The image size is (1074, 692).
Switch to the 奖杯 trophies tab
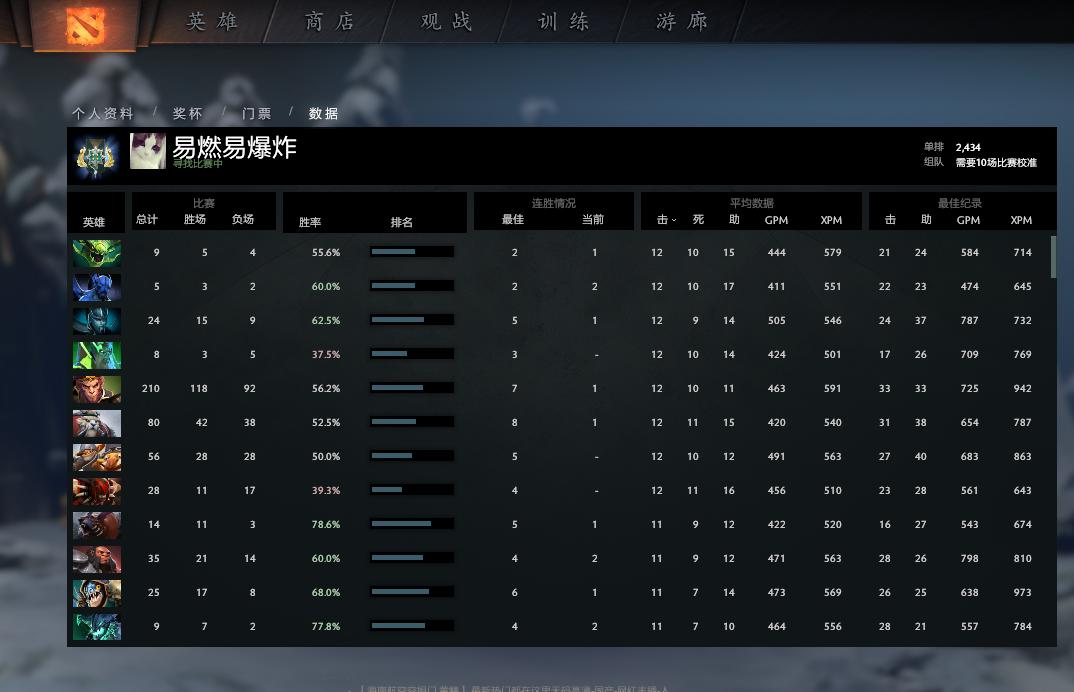click(x=188, y=113)
